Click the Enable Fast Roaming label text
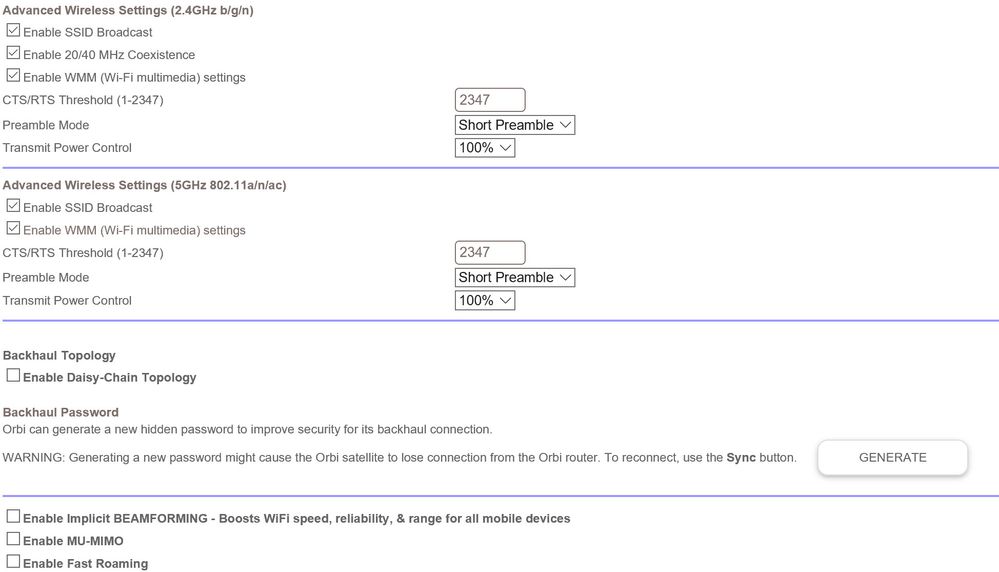 [x=85, y=564]
